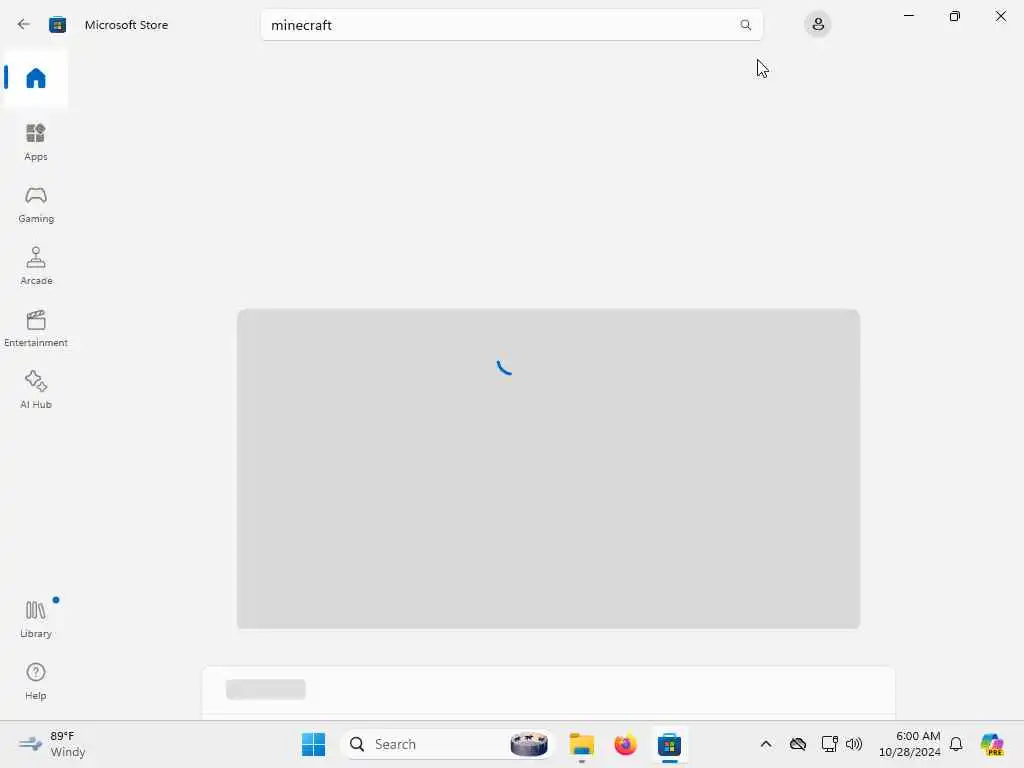Open the Windows Start menu
1024x768 pixels.
pos(313,744)
